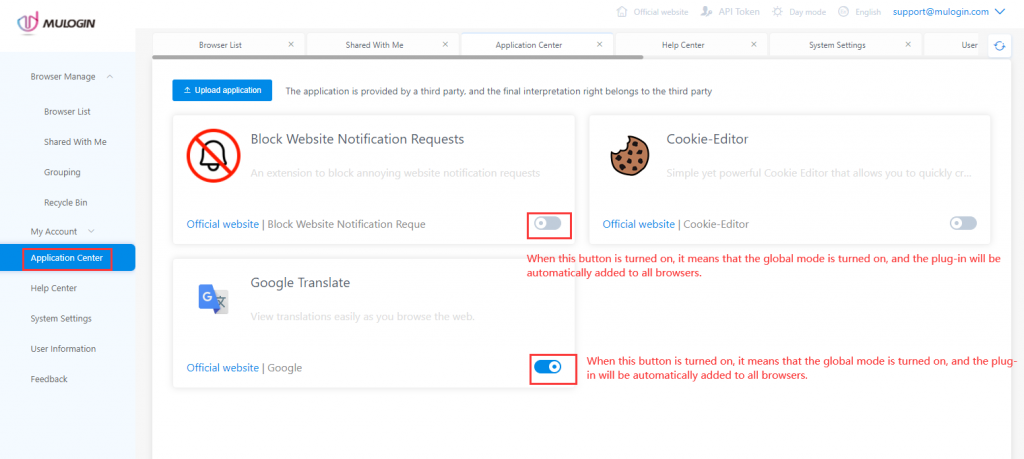
Task: Open Help Center in the sidebar
Action: point(54,288)
